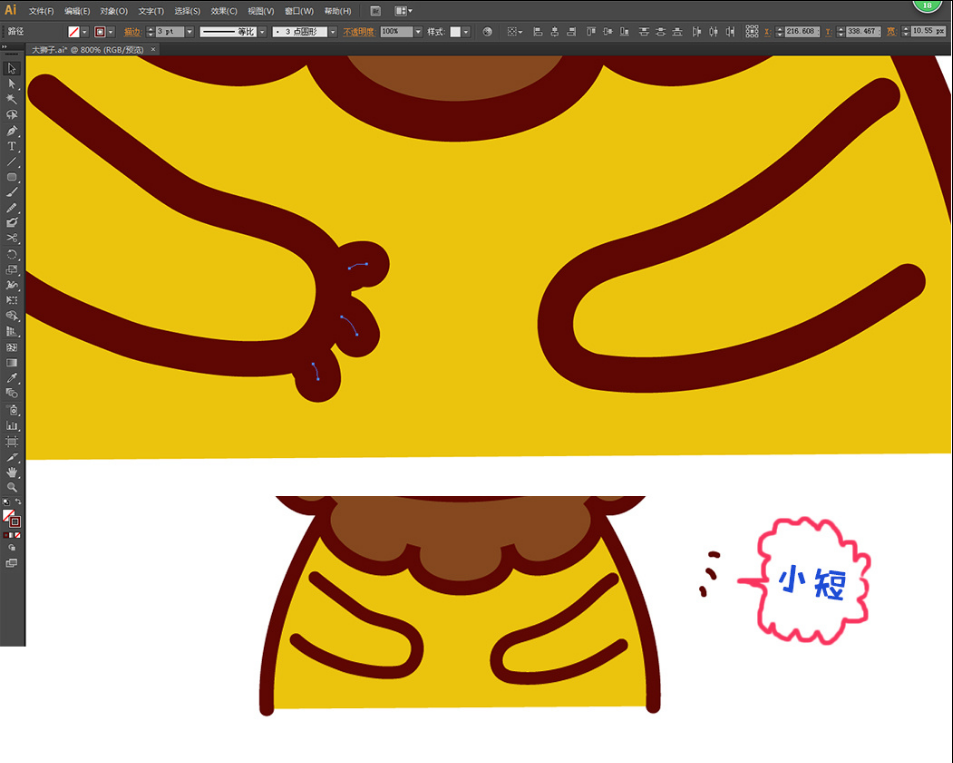Open the brush definition 3点圆形 dropdown
This screenshot has height=763, width=953.
click(x=333, y=32)
